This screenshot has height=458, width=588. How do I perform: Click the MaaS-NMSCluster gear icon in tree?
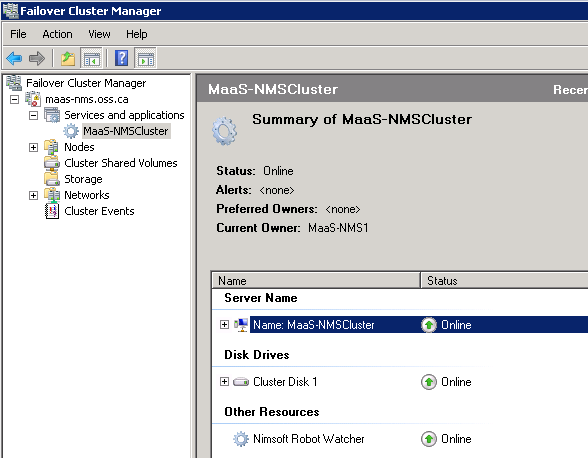71,131
